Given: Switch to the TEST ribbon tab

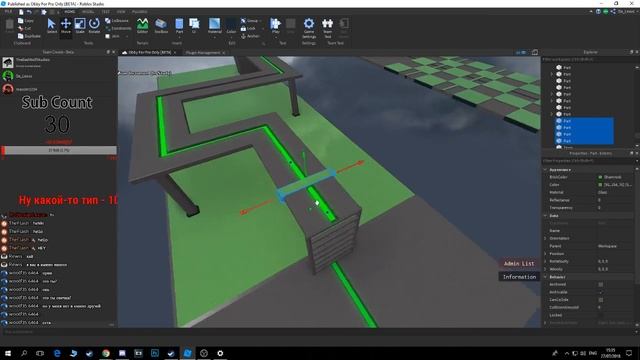Looking at the screenshot, I should coord(106,12).
